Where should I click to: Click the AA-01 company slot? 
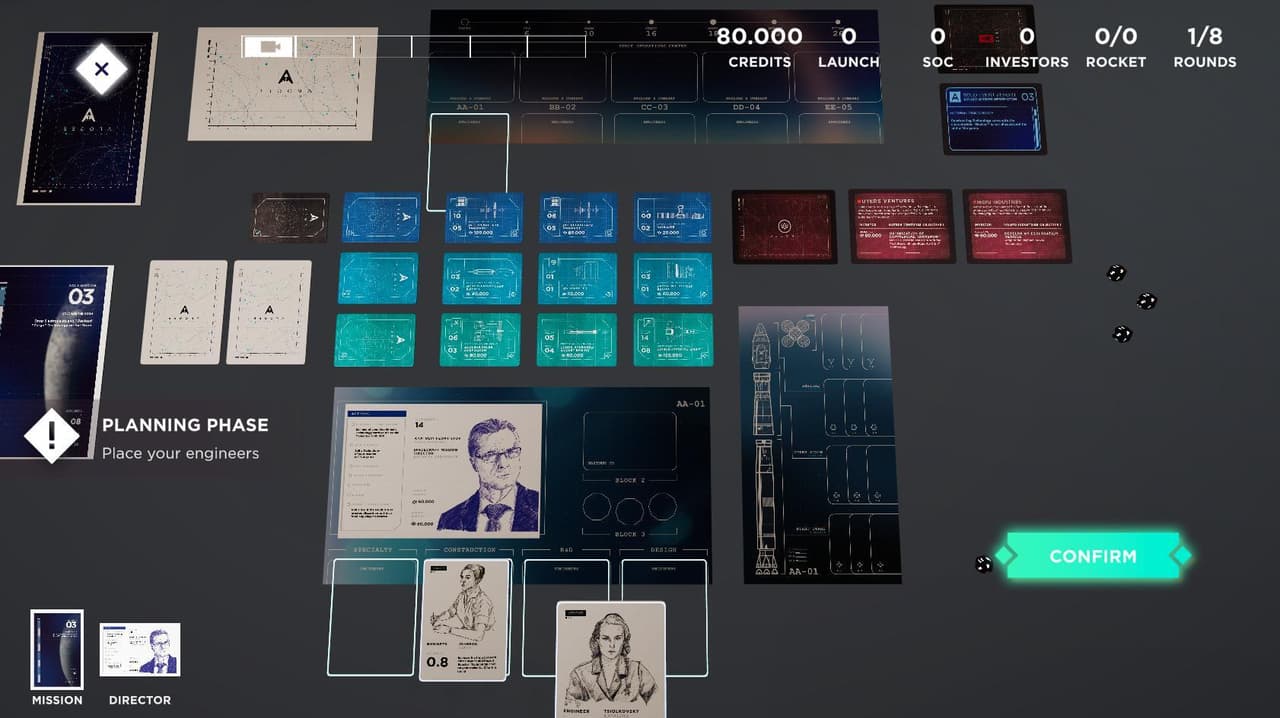pos(470,161)
